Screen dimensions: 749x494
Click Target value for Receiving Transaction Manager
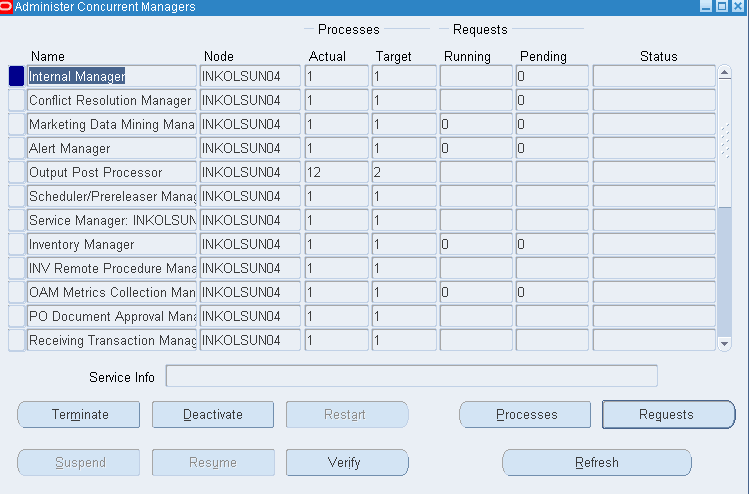404,340
